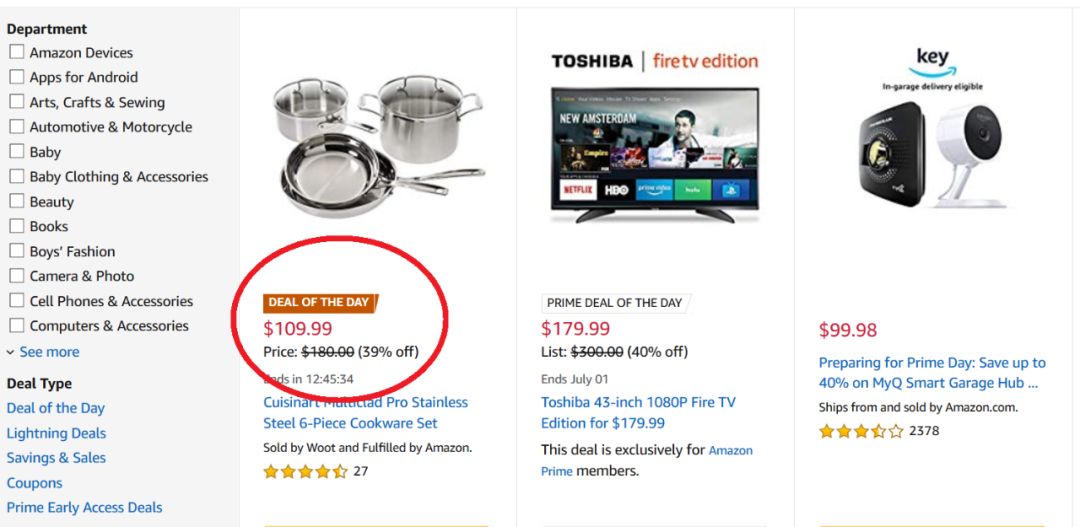Screen dimensions: 1080x527
Task: Open Prime Early Access Deals filter
Action: [x=84, y=508]
